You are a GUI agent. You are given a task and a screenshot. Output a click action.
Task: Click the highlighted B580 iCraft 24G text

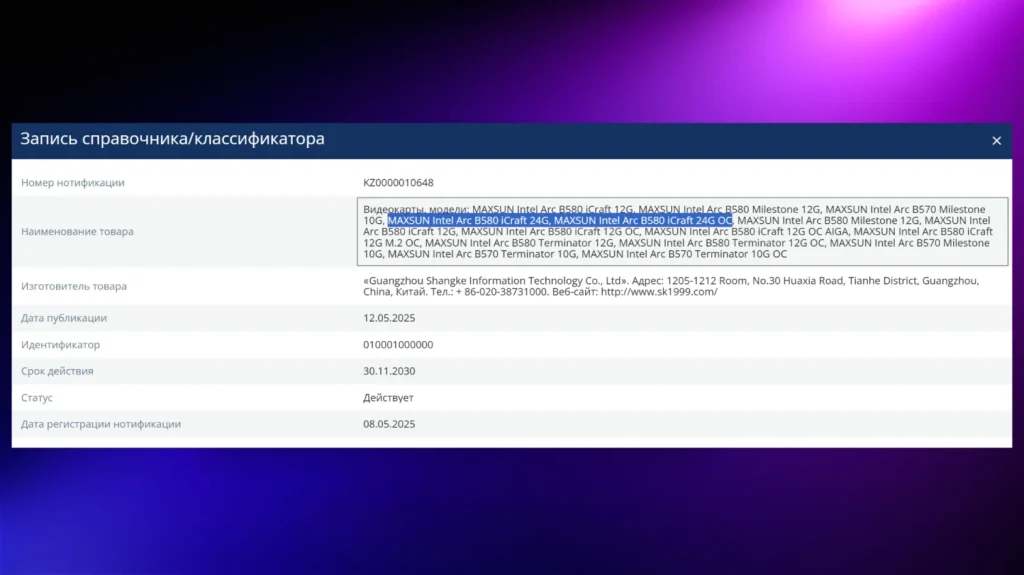coord(560,220)
